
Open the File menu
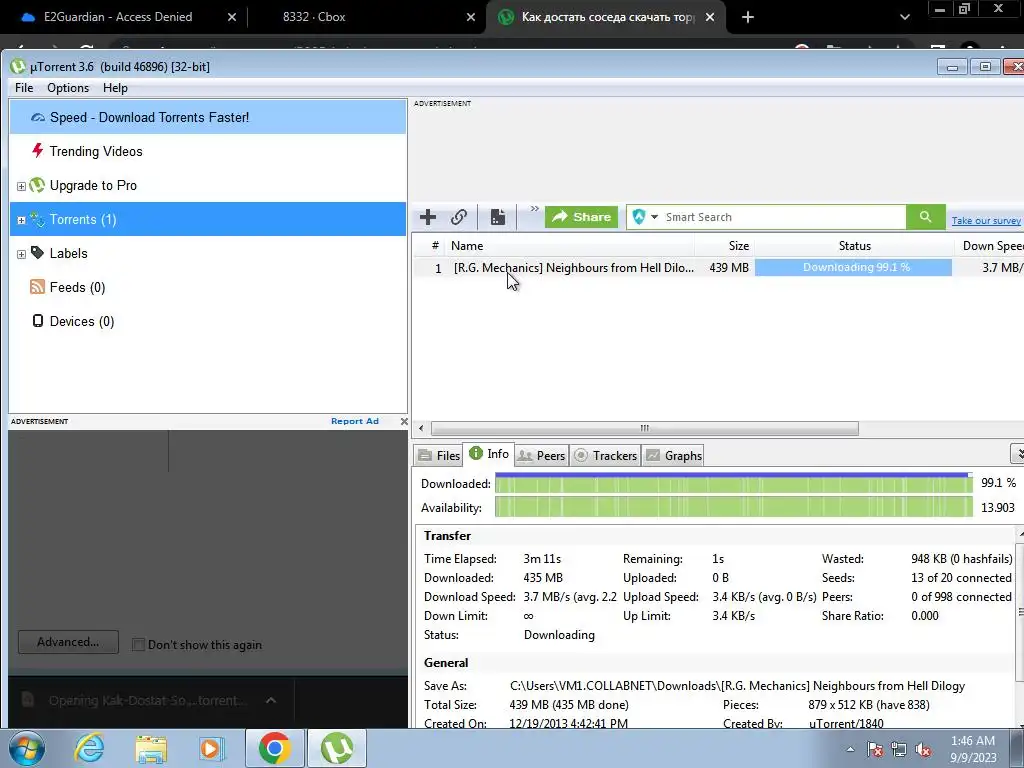[x=24, y=88]
